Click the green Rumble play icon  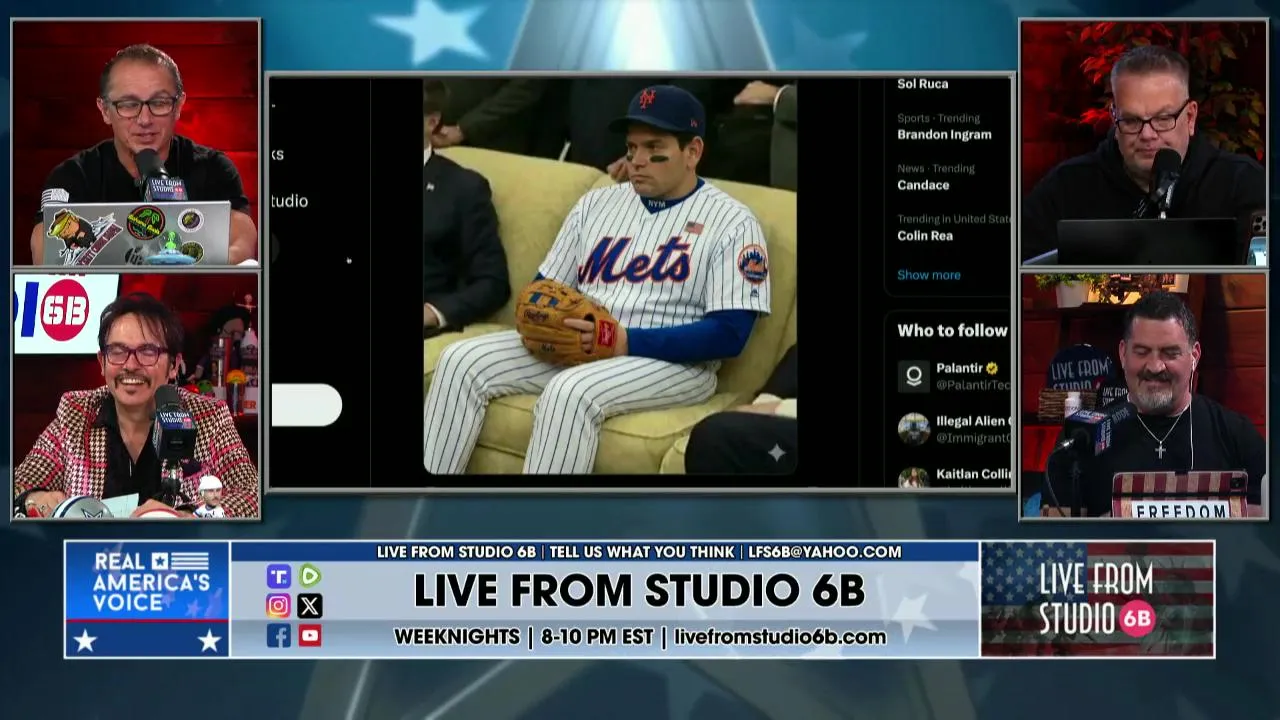tap(310, 576)
